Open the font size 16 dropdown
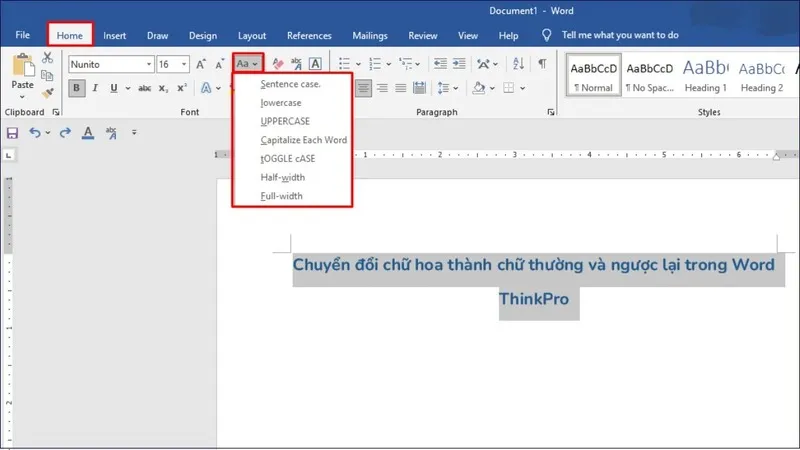The image size is (800, 450). coord(184,64)
